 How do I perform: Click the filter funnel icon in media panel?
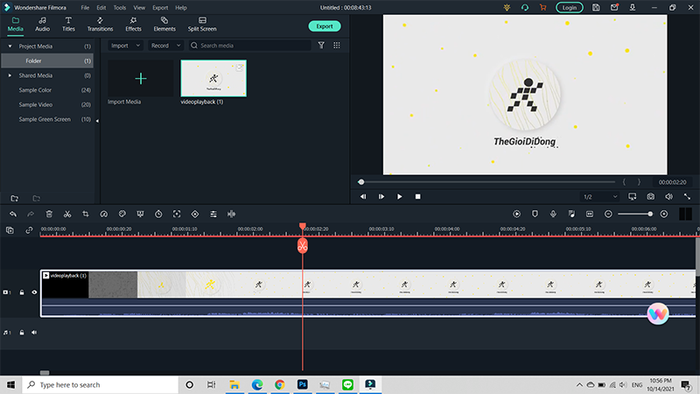[x=321, y=45]
